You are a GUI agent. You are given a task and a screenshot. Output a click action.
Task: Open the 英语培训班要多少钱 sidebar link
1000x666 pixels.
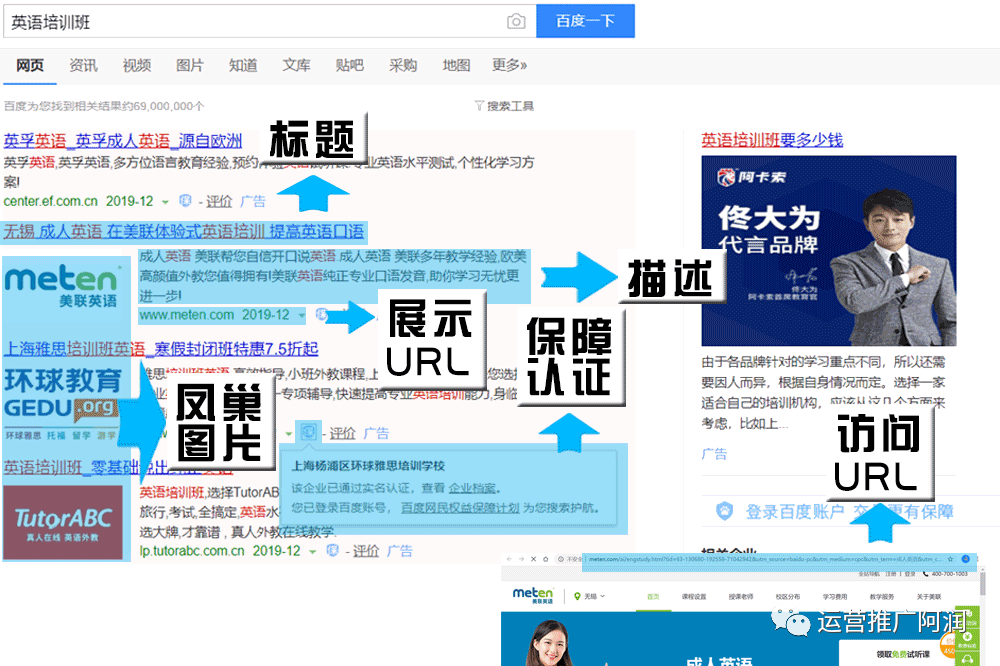coord(772,140)
